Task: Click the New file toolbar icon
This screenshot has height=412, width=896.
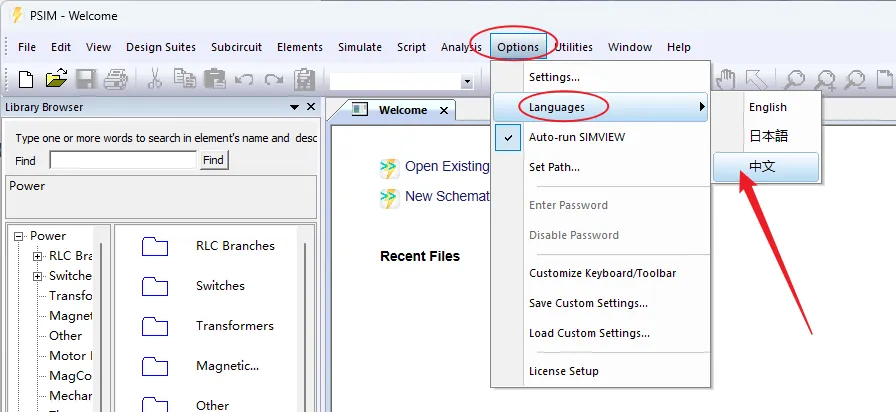Action: tap(26, 79)
